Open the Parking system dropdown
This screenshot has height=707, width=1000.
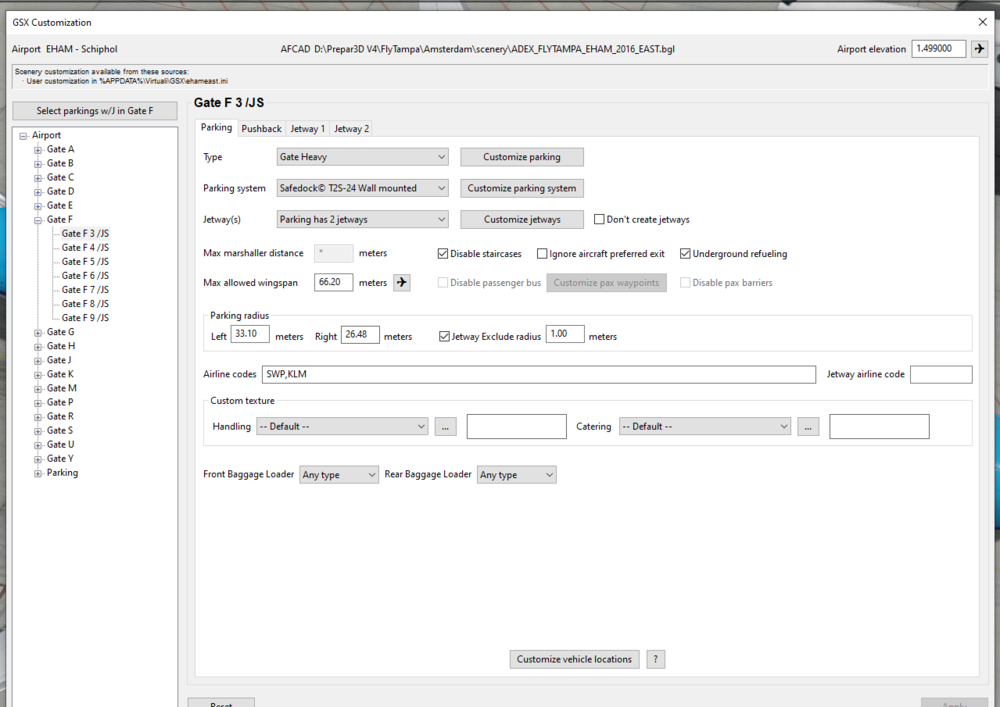(362, 188)
